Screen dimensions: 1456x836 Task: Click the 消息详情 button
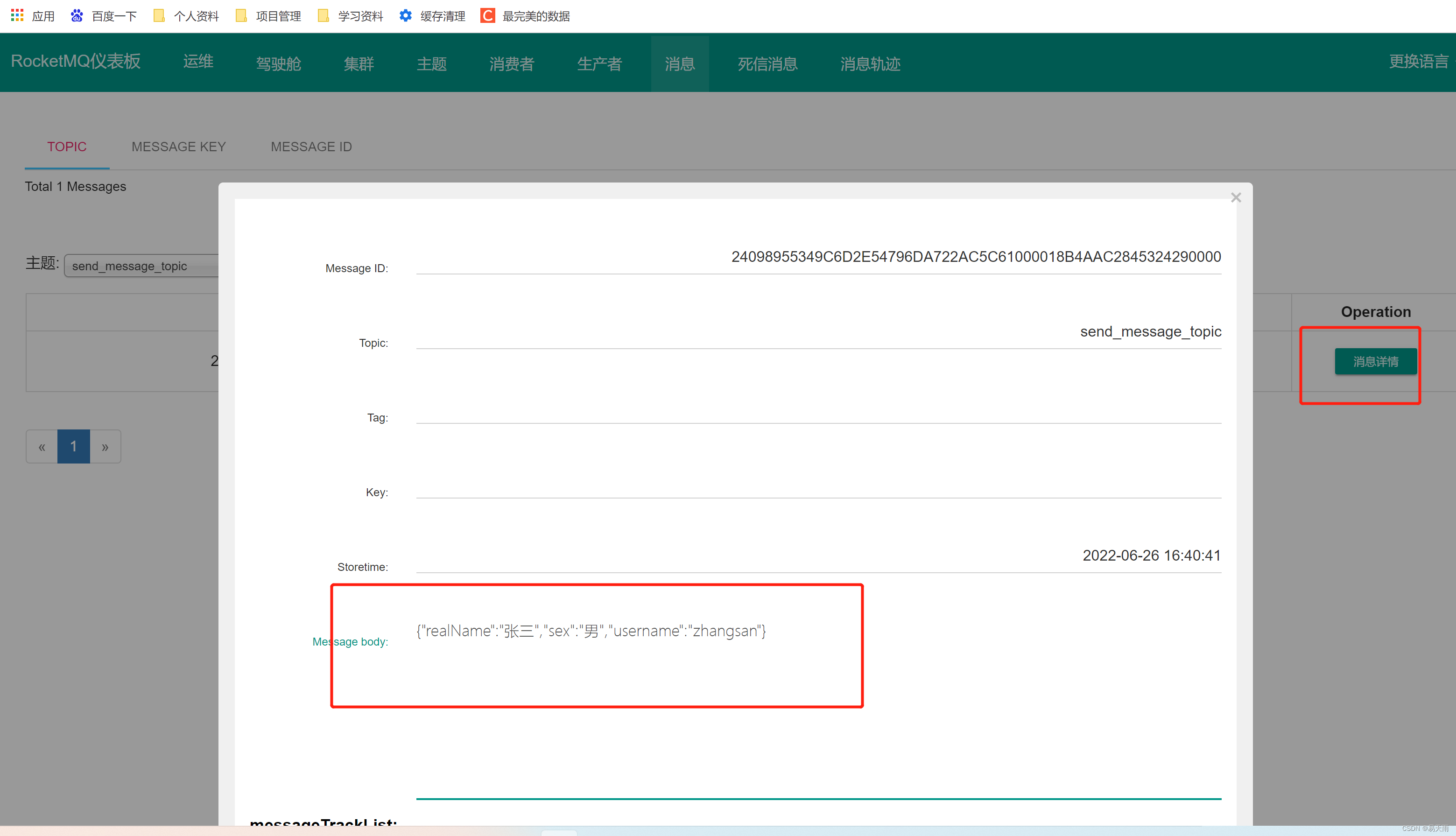pyautogui.click(x=1375, y=362)
